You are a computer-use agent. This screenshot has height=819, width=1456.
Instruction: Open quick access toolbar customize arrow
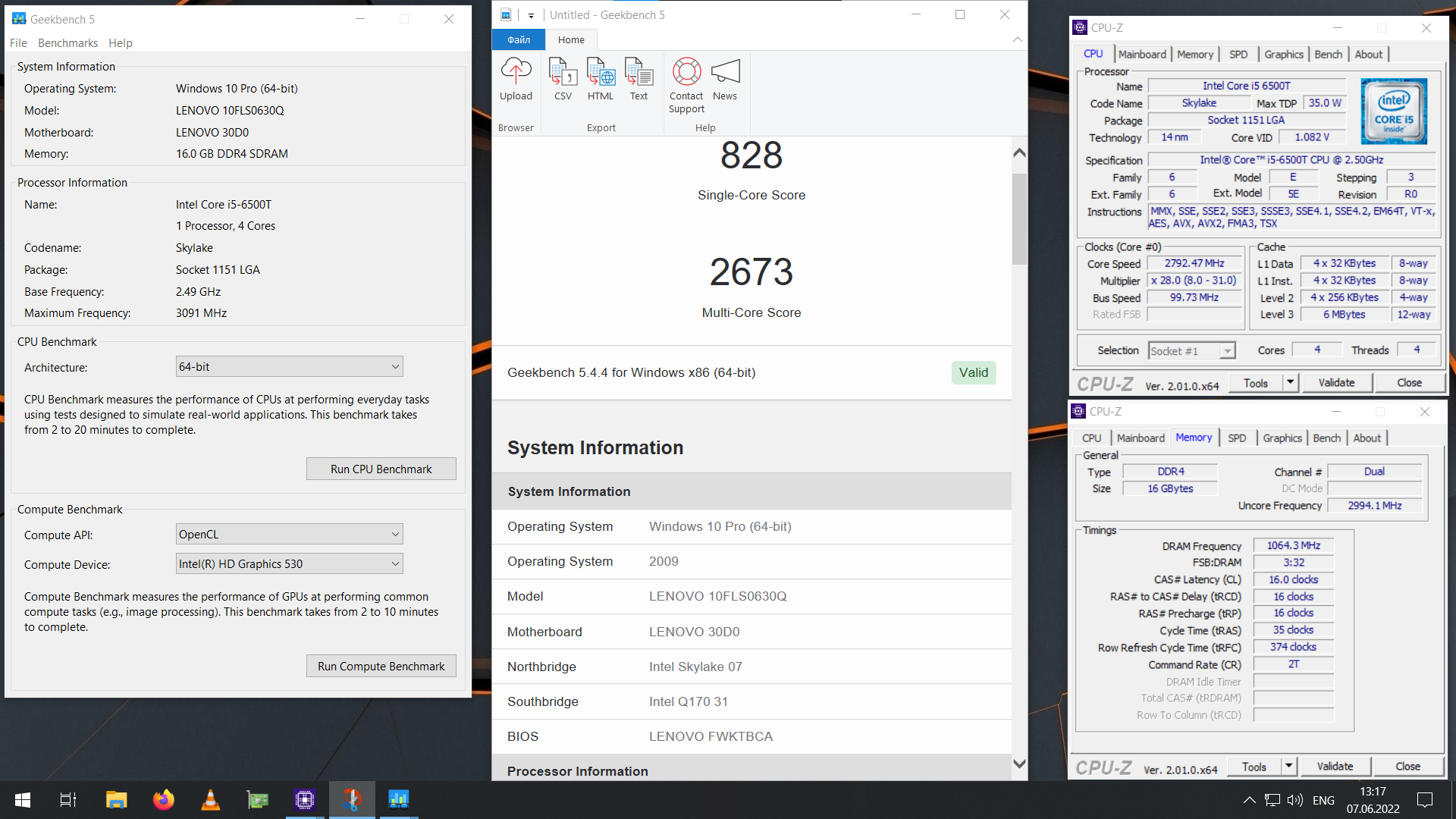pos(531,15)
